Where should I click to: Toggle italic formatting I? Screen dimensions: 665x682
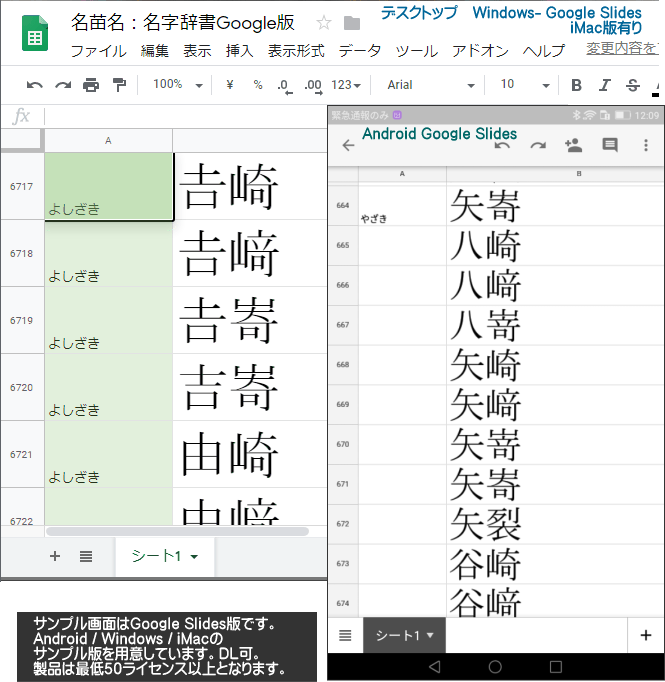605,85
